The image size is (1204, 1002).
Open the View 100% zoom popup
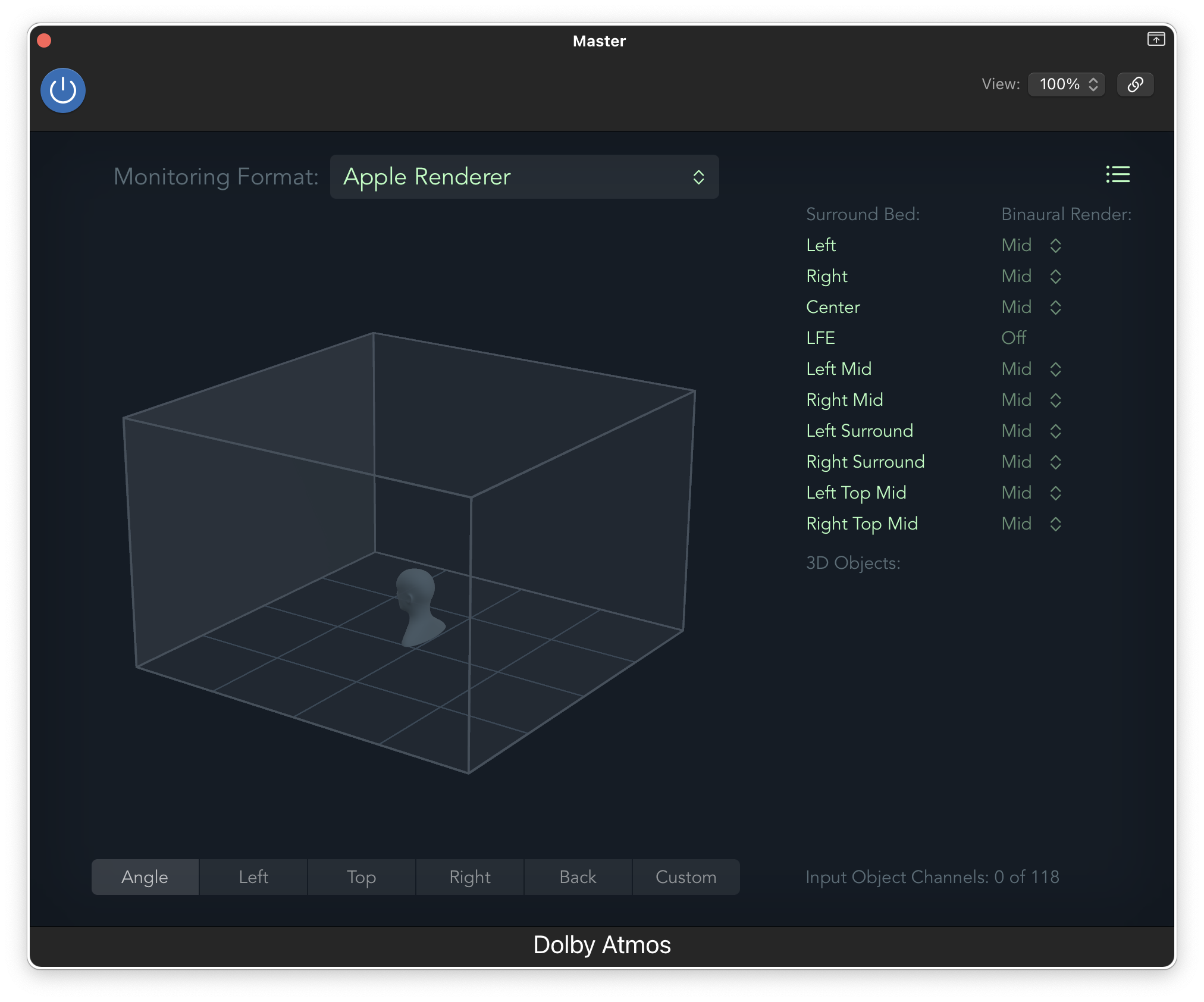[x=1067, y=84]
